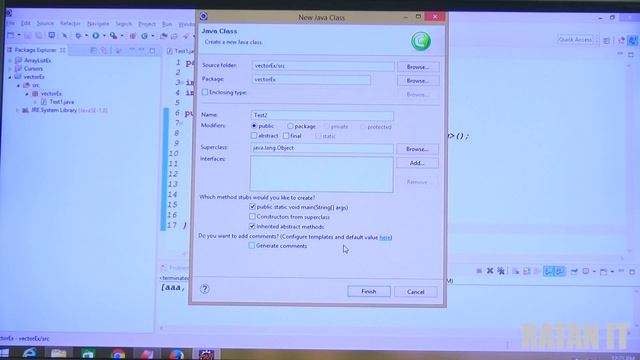
Task: Select the public modifier radio button
Action: click(x=254, y=126)
